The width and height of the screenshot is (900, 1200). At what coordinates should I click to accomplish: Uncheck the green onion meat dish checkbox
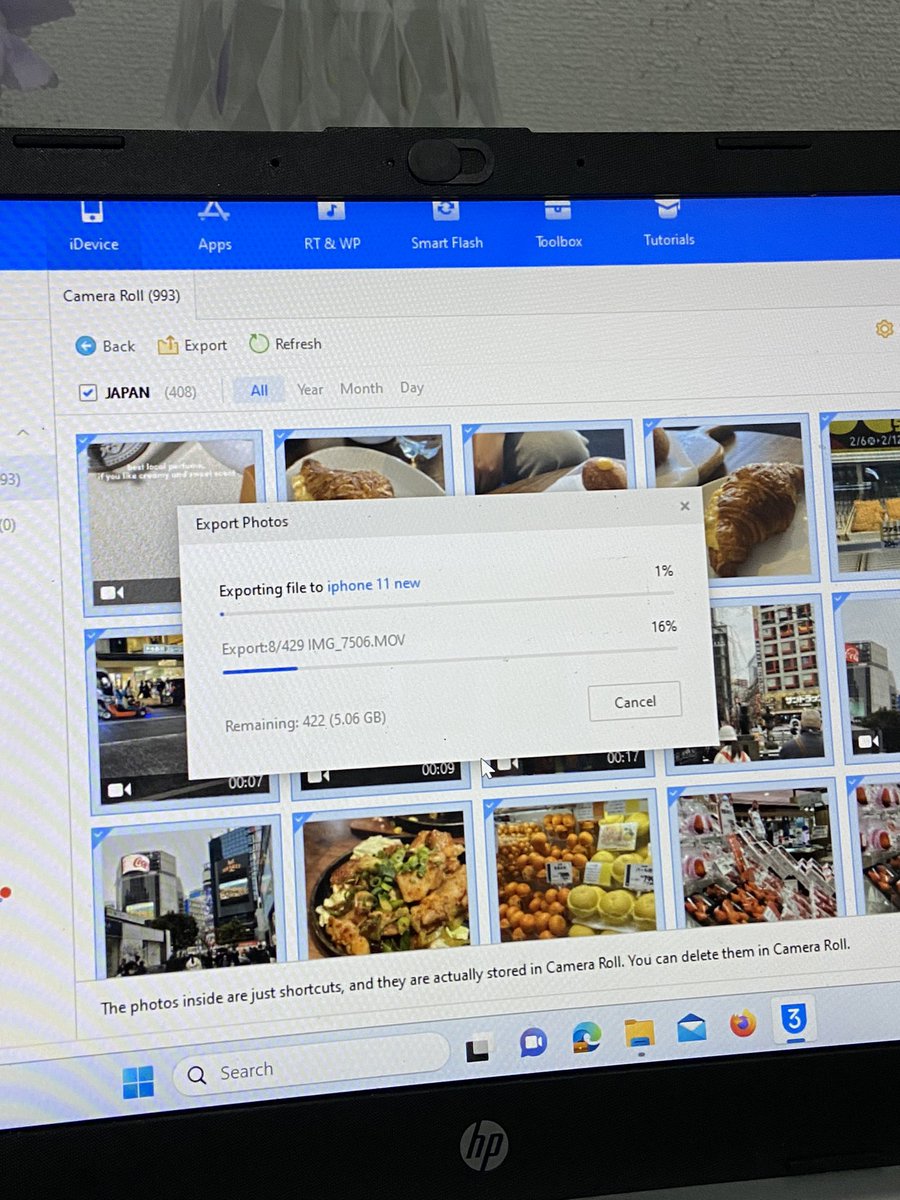(x=303, y=822)
